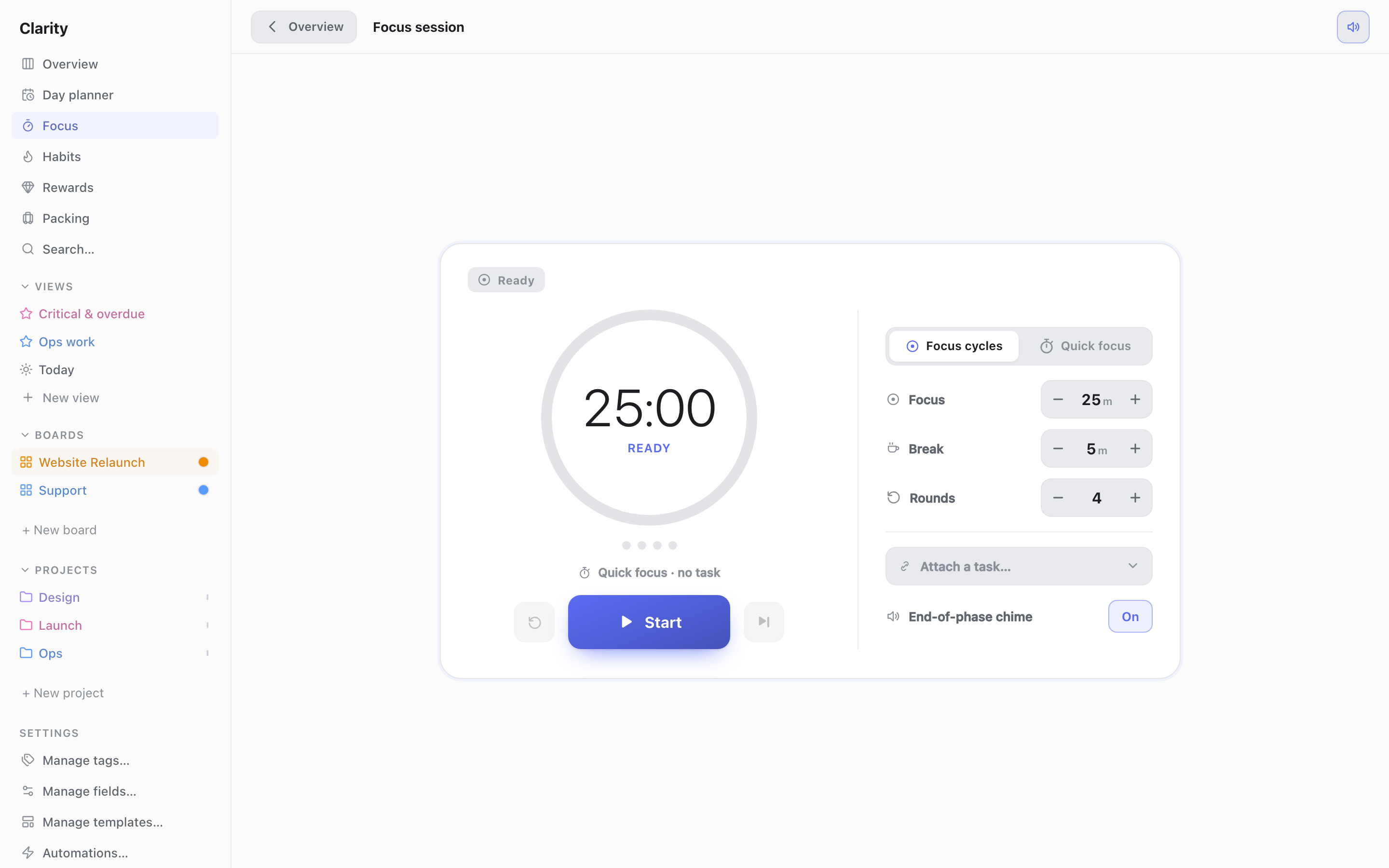Click the Rounds value 4
The height and width of the screenshot is (868, 1389).
point(1096,498)
